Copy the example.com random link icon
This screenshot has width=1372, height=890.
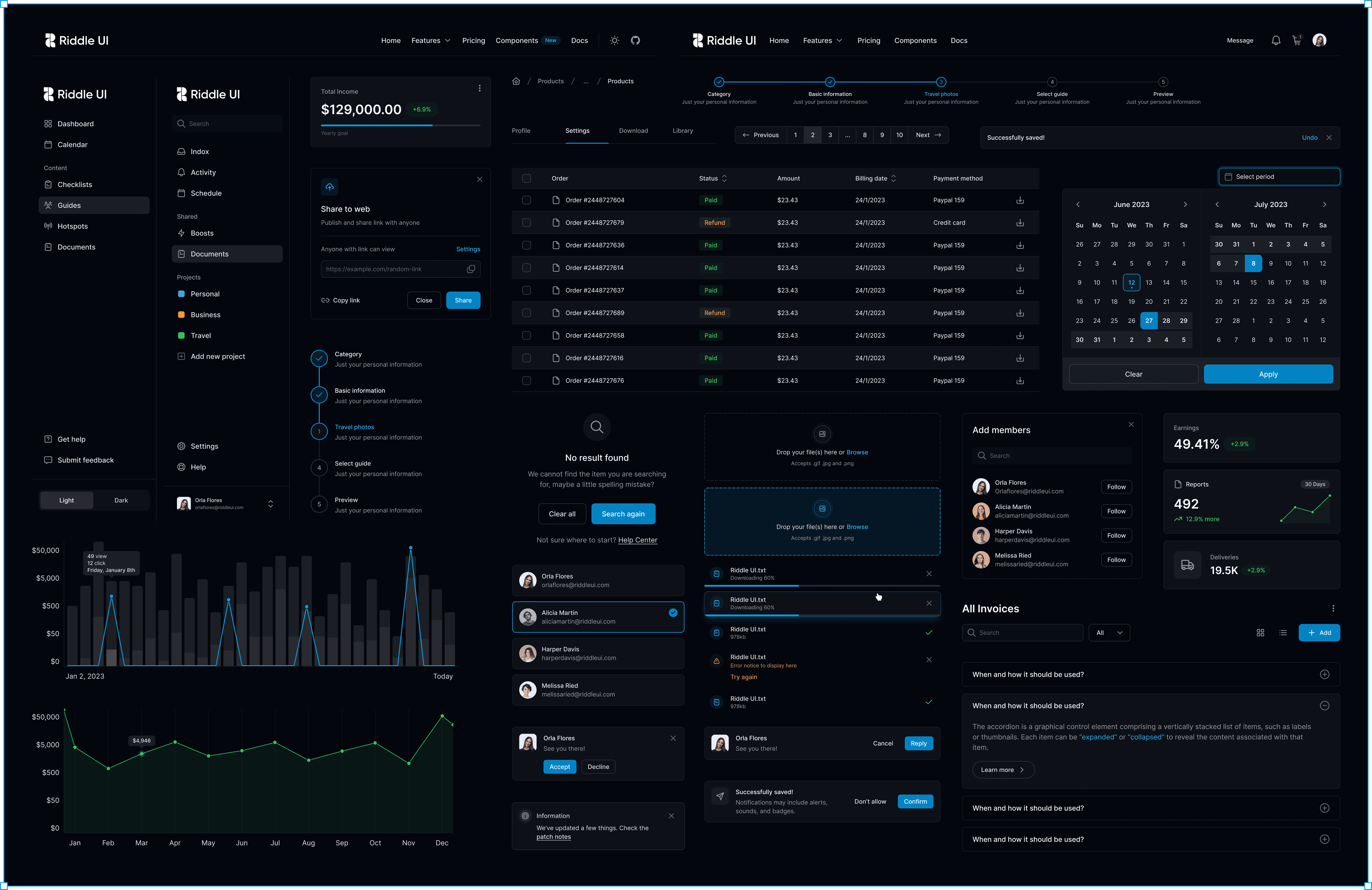pyautogui.click(x=471, y=269)
